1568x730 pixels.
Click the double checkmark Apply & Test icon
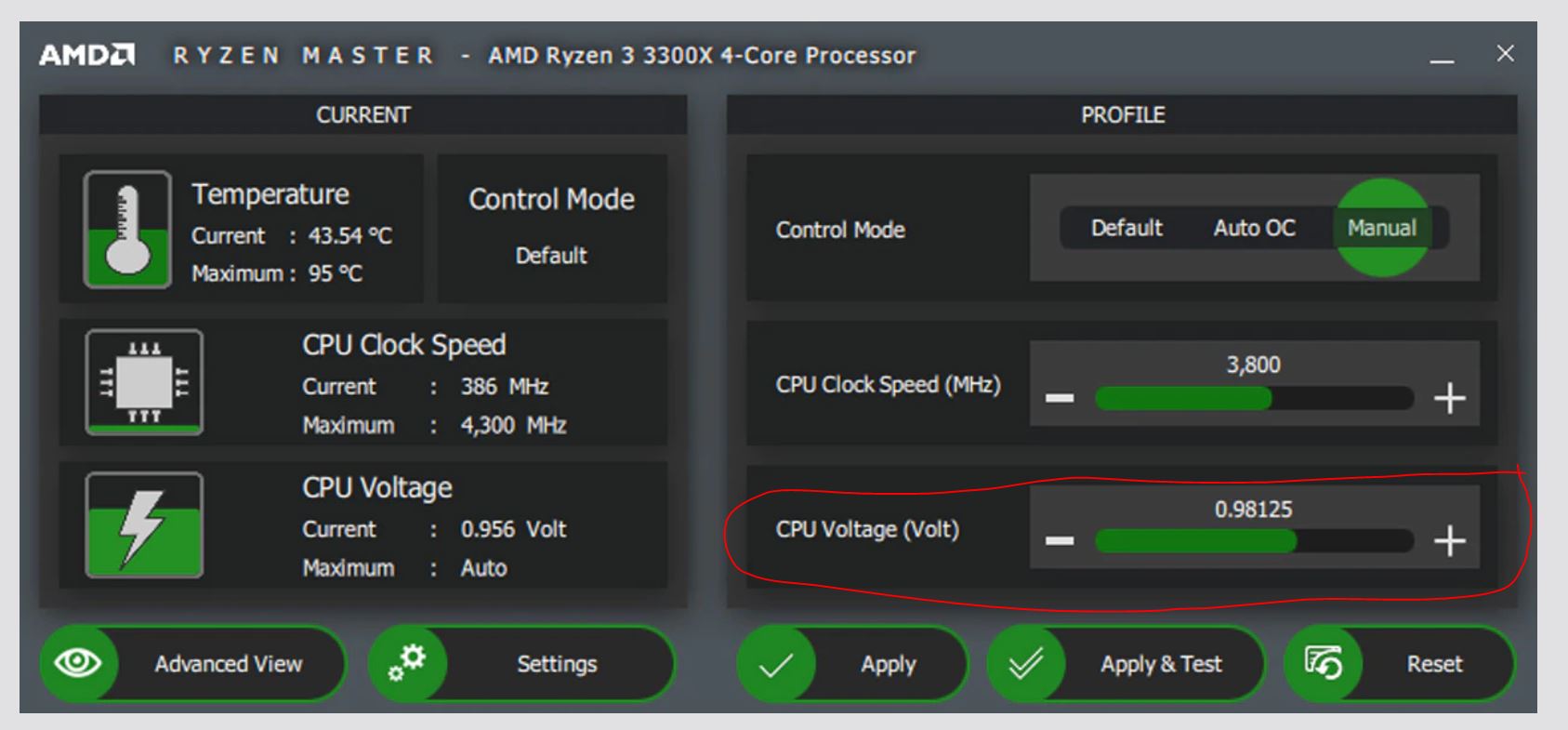click(1025, 664)
